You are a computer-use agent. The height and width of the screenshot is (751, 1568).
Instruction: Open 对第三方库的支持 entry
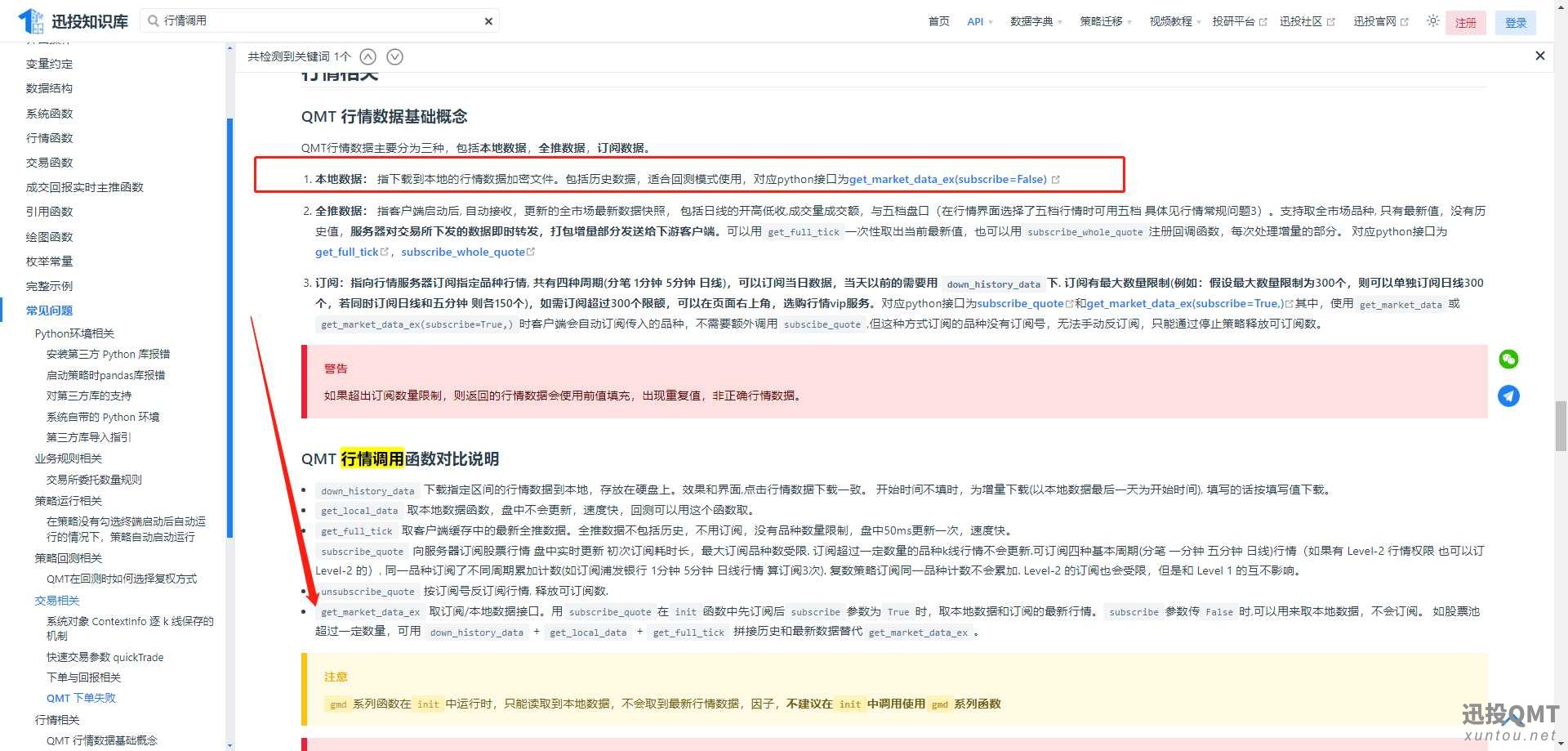89,396
